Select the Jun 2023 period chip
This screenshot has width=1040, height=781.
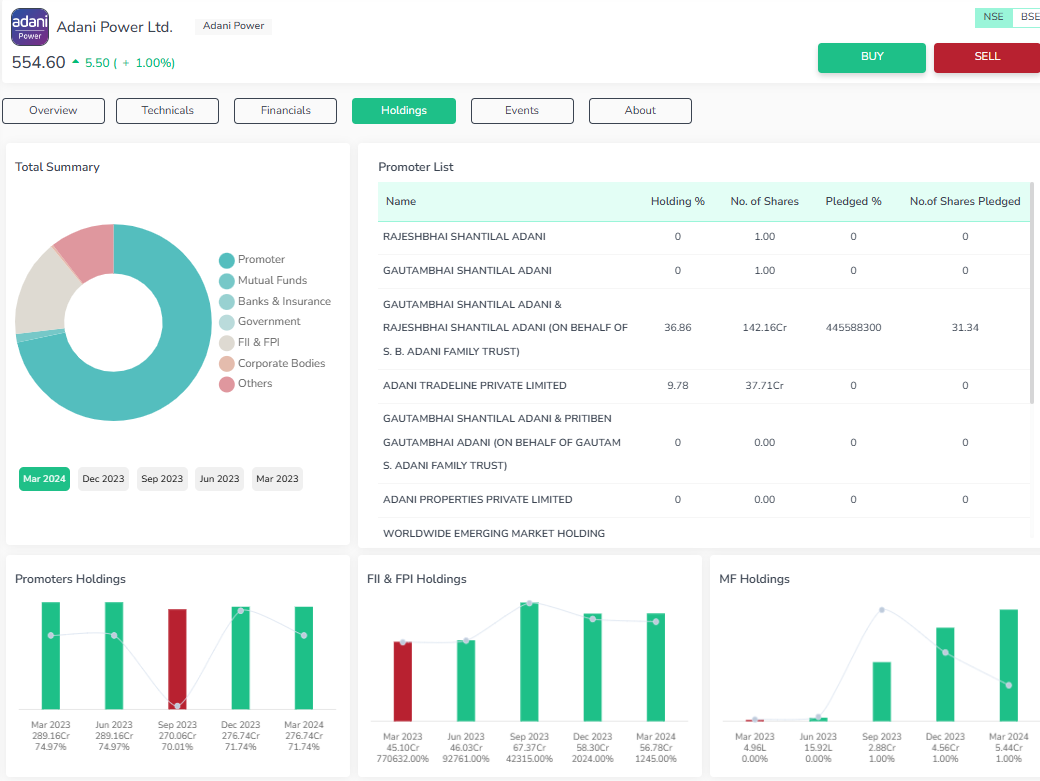point(220,479)
